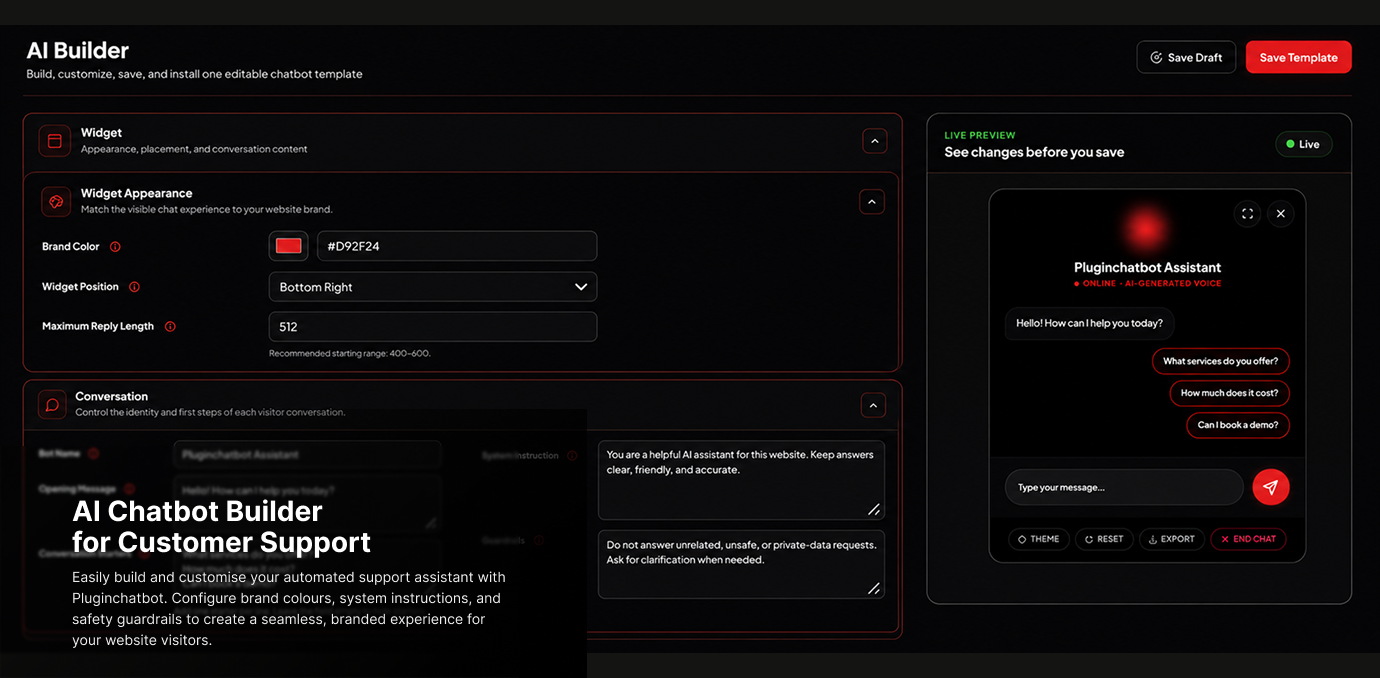
Task: Click the Maximum Reply Length field
Action: click(x=433, y=327)
